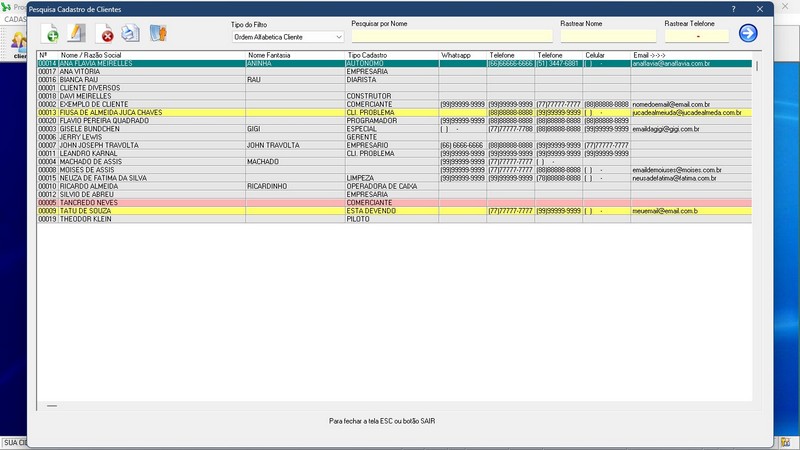Image resolution: width=800 pixels, height=450 pixels.
Task: Click the edit client pencil icon
Action: pos(77,33)
